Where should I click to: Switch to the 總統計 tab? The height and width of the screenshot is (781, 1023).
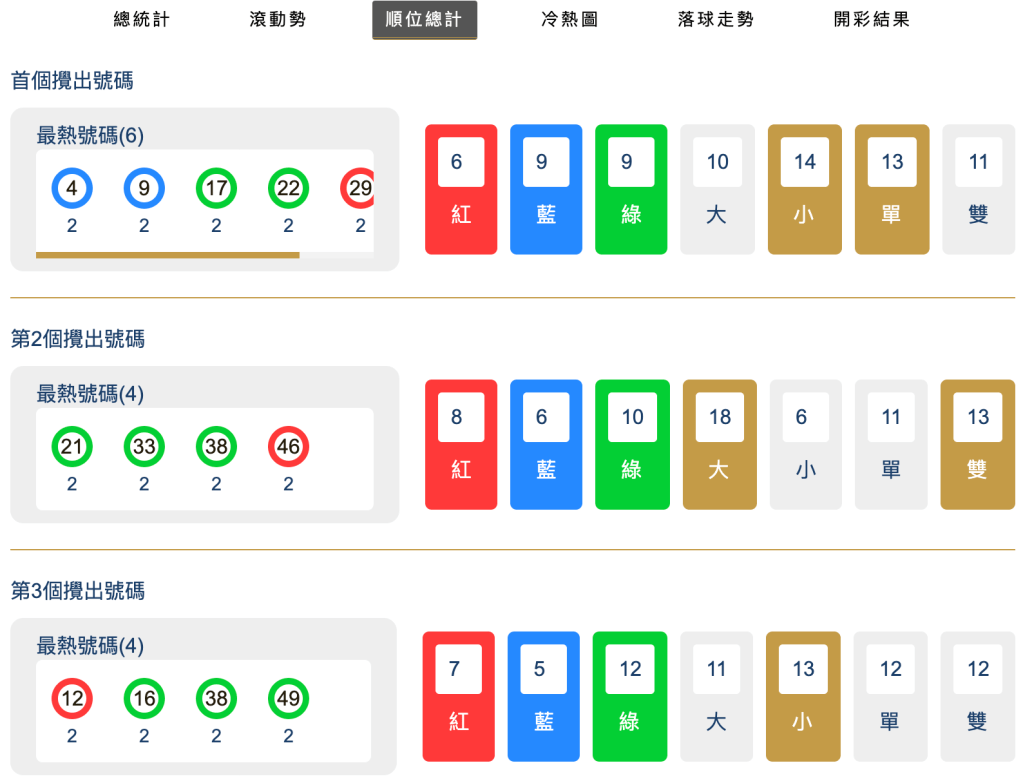tap(140, 19)
